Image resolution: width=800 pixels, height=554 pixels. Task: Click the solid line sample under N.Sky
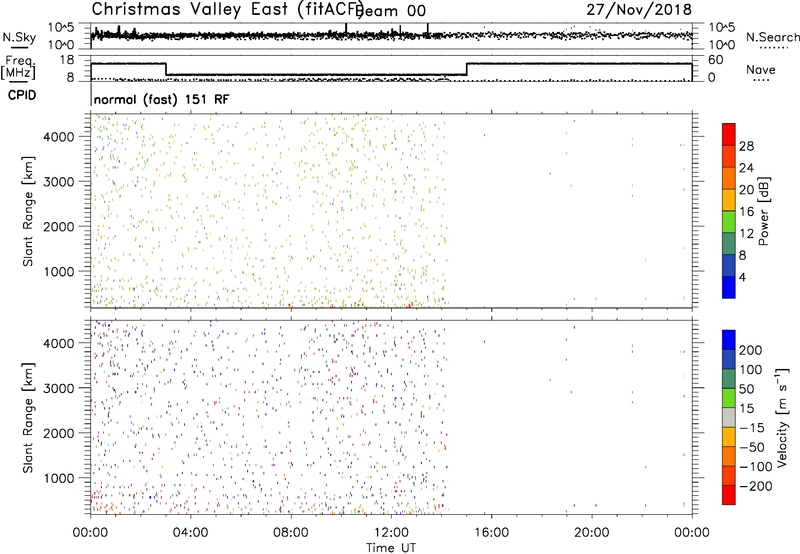[19, 47]
